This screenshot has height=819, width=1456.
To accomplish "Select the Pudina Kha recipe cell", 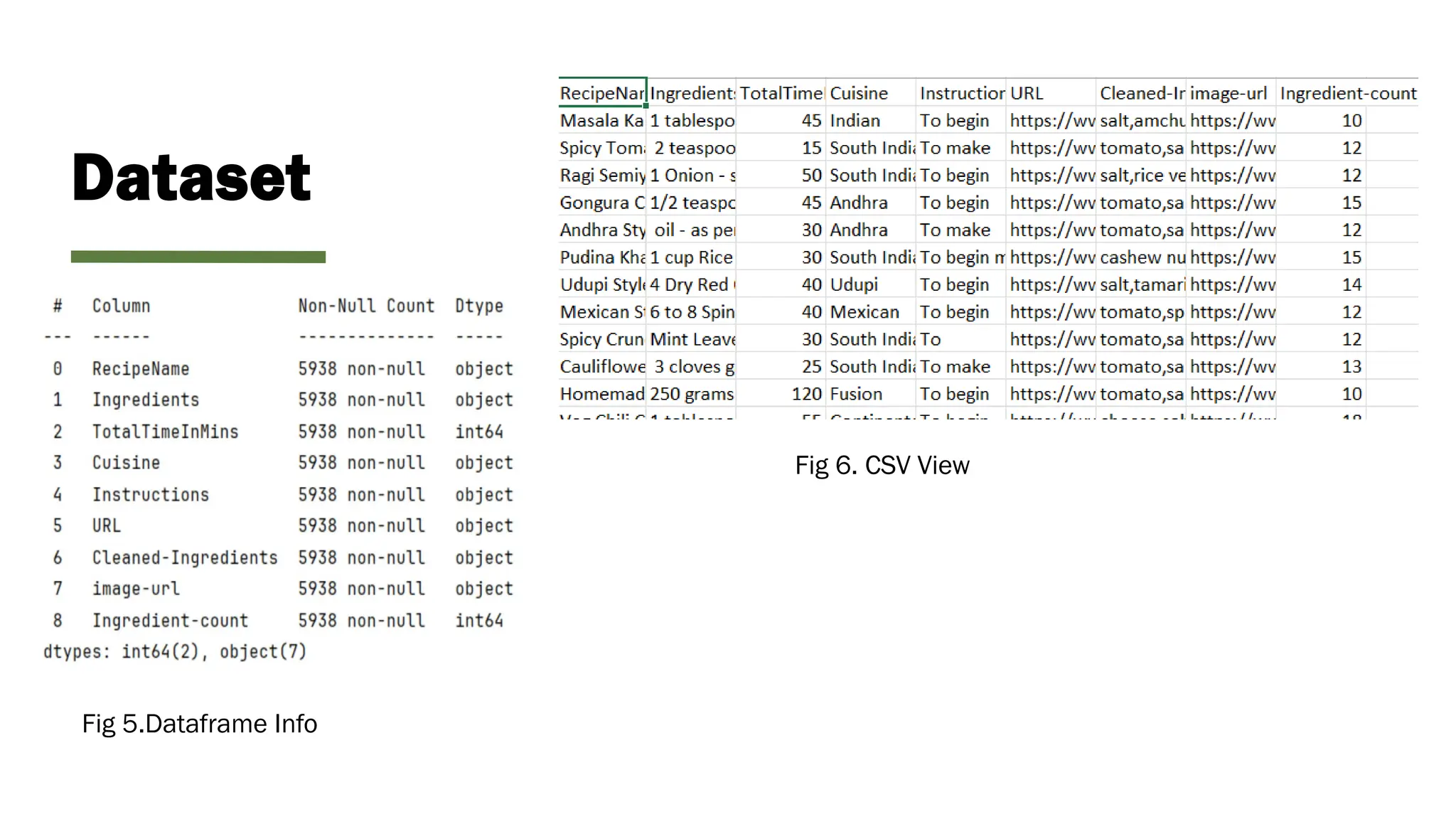I will (x=602, y=257).
